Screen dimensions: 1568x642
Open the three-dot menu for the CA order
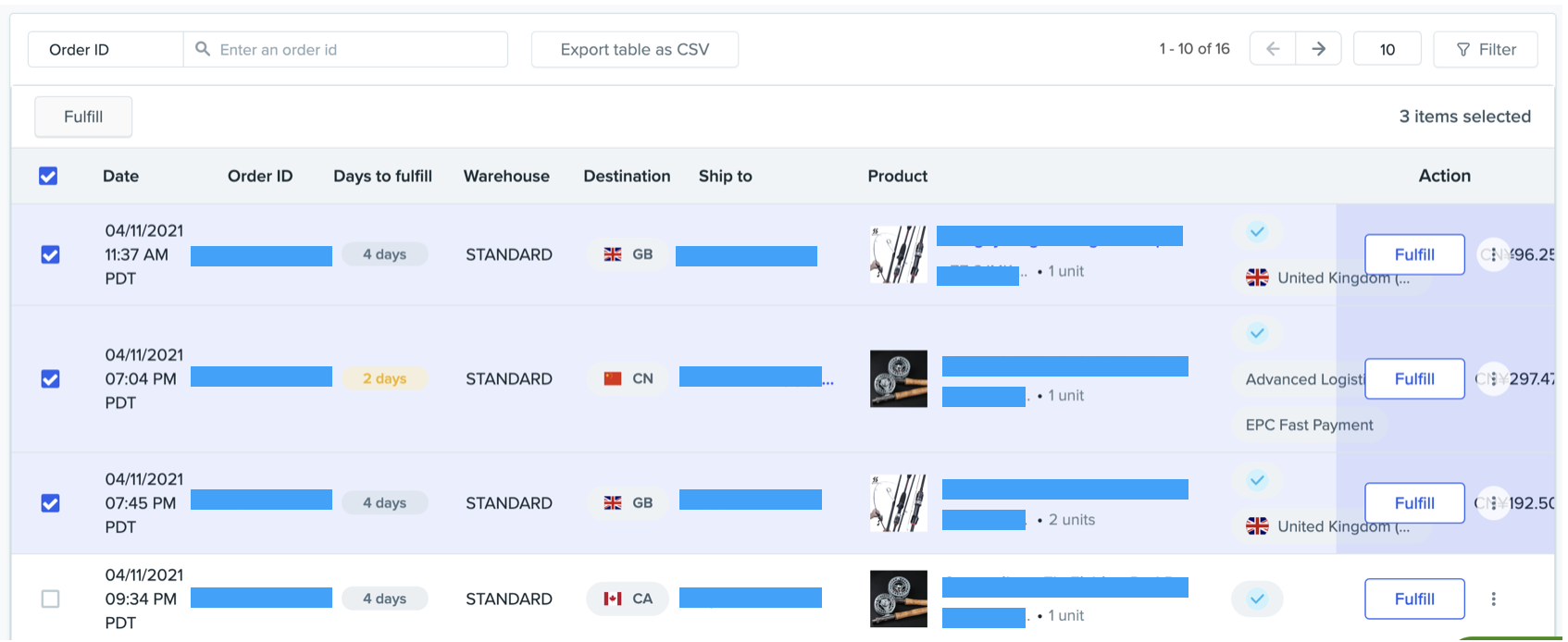(1493, 599)
